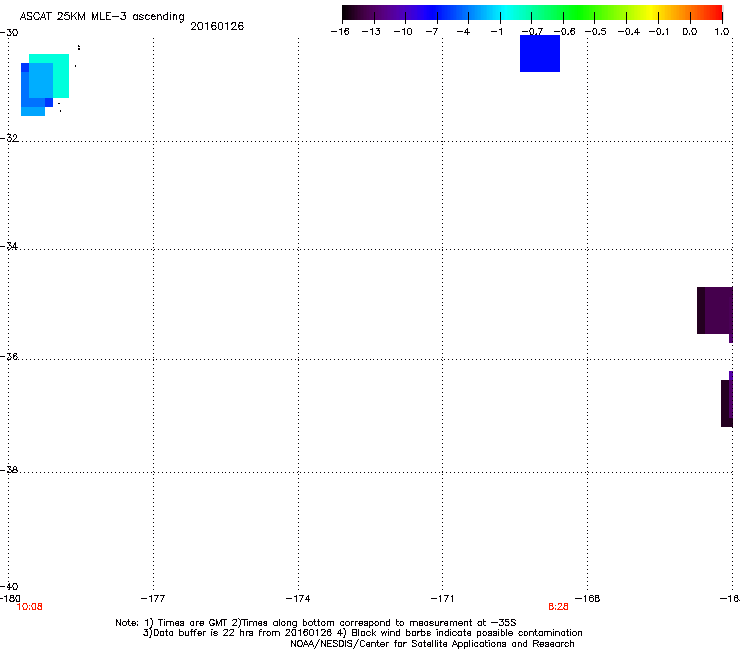This screenshot has width=740, height=650.
Task: Click the -180 longitude label
Action: tap(10, 599)
